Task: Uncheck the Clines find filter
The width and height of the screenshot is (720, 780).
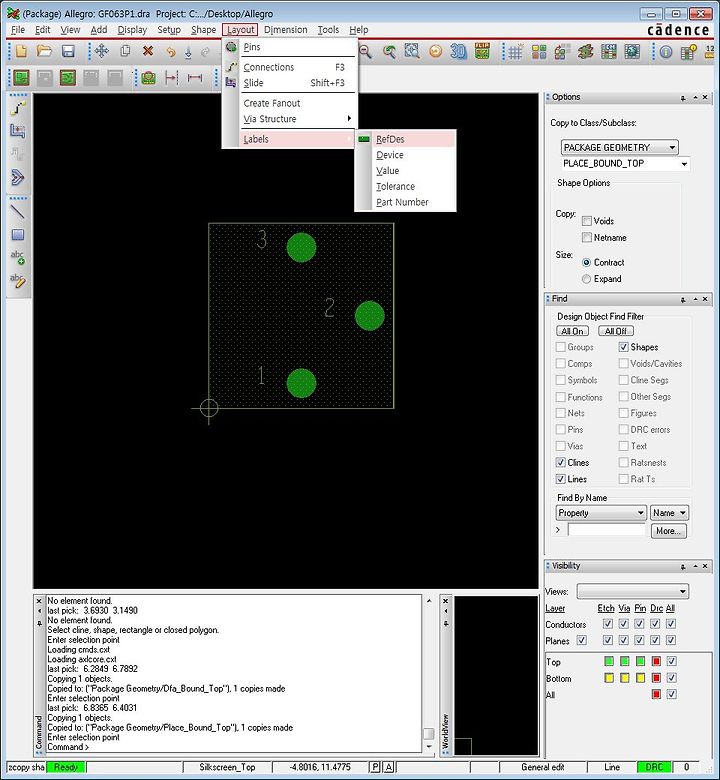Action: (560, 462)
